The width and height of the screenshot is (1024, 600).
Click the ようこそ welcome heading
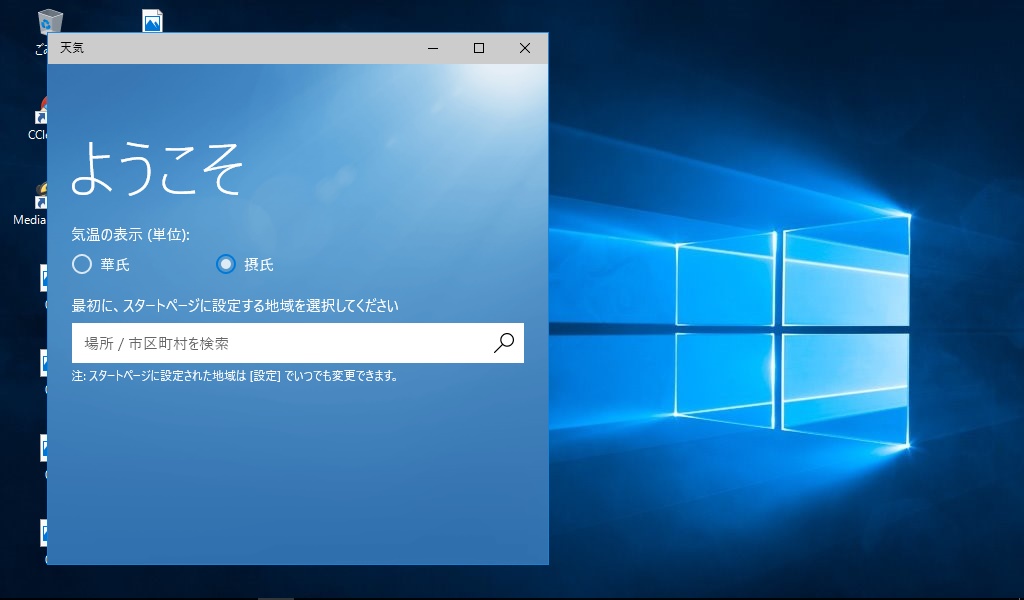tap(157, 169)
